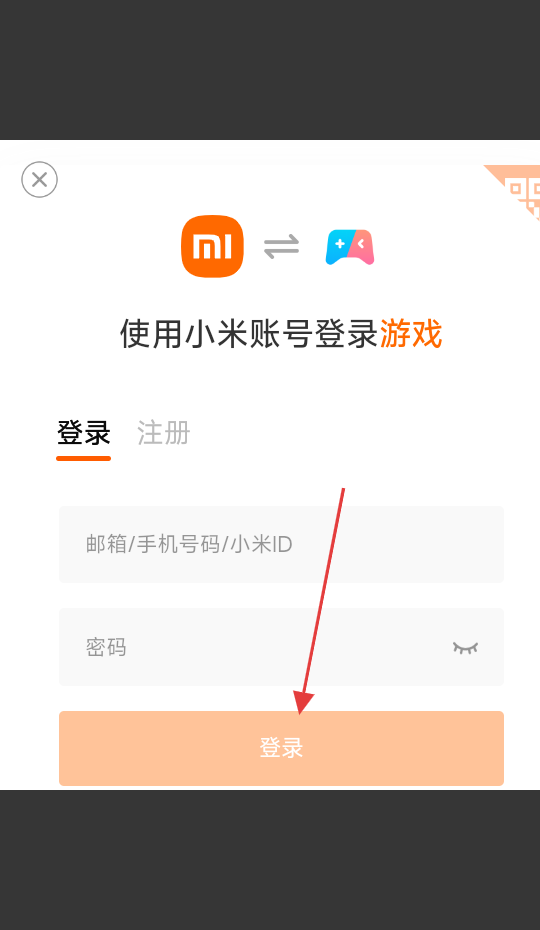Click the blue-pink game controller icon
Viewport: 540px width, 930px height.
[350, 247]
